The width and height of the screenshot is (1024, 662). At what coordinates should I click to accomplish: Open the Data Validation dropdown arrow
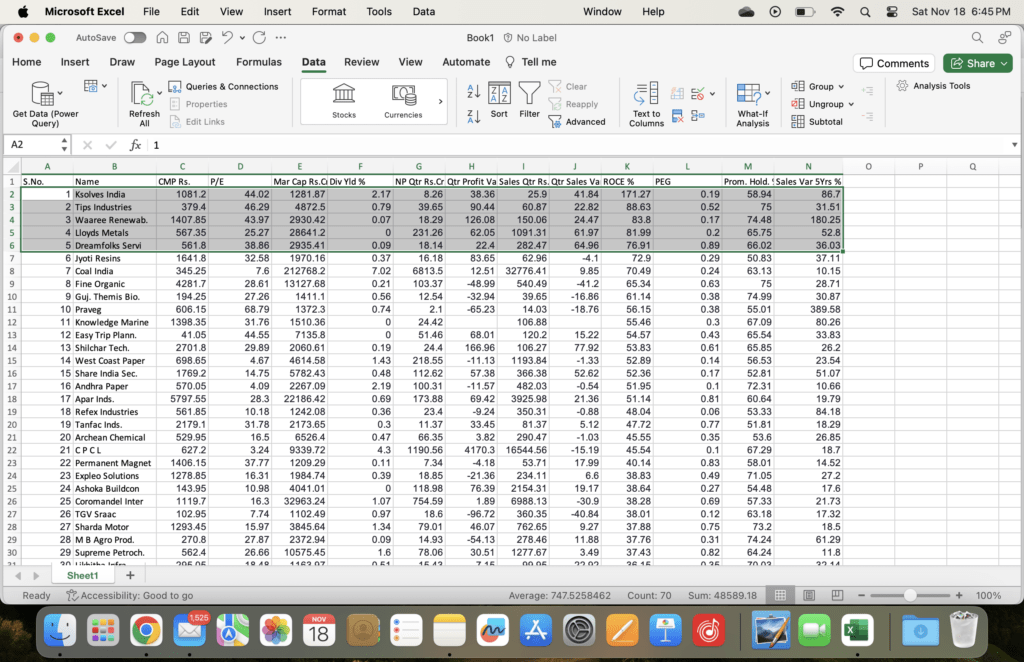point(712,94)
